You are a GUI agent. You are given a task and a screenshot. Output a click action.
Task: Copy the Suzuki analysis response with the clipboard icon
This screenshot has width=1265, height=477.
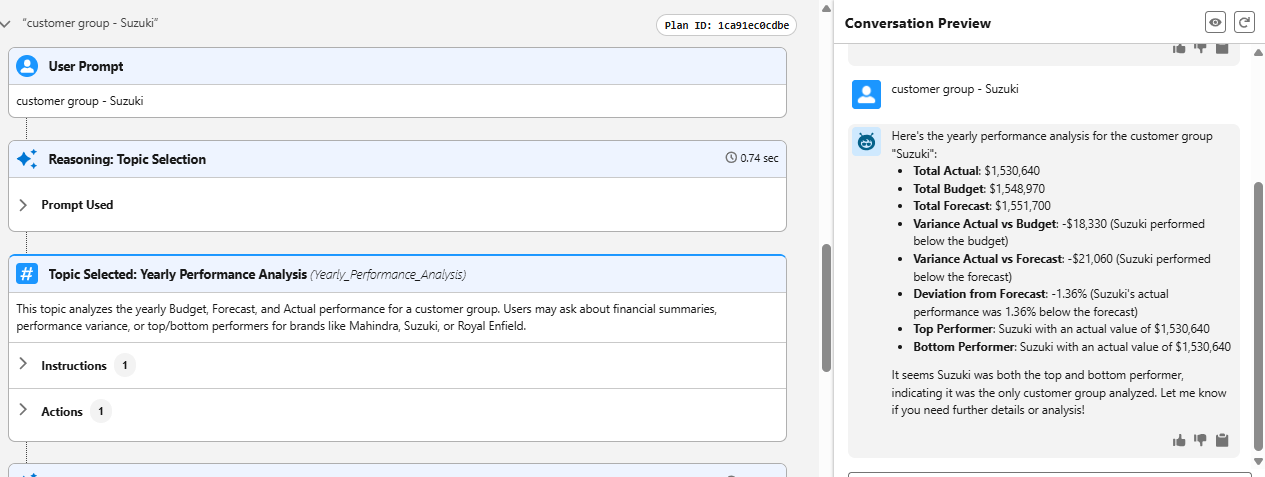[1221, 440]
